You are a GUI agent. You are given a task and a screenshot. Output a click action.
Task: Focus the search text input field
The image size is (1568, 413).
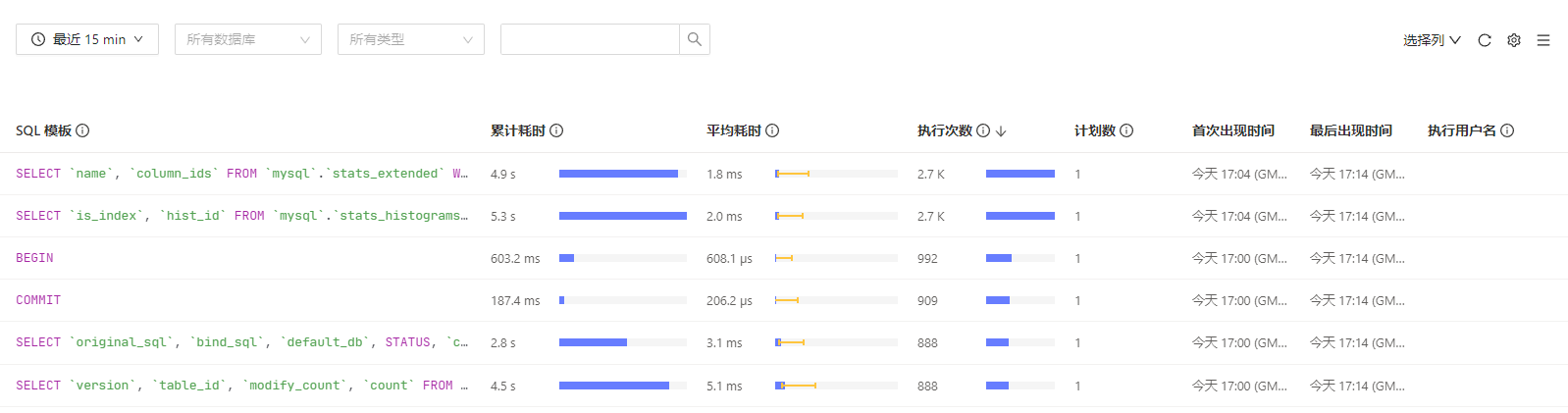(x=590, y=39)
